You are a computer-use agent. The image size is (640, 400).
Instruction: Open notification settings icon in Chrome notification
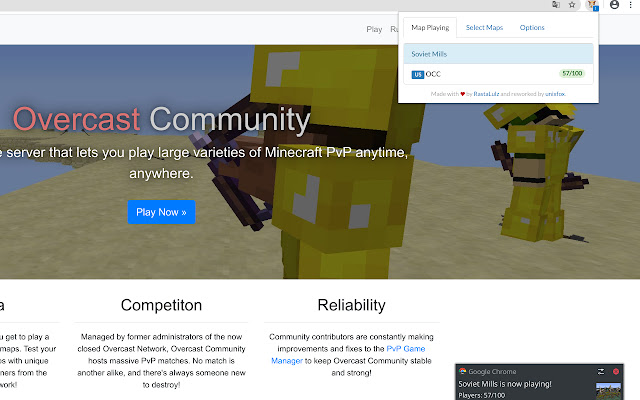600,371
